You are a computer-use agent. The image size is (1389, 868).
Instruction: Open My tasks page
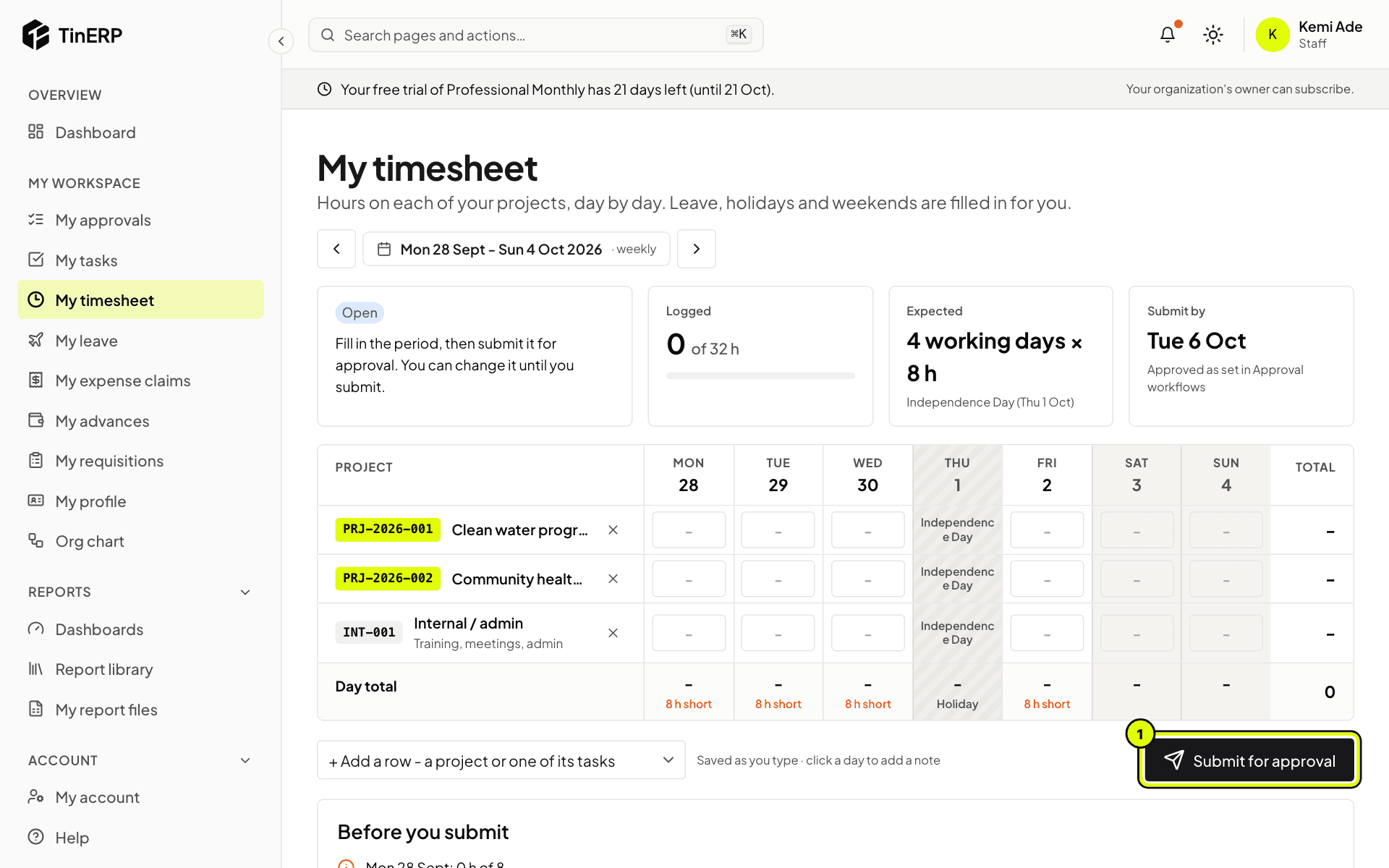(x=140, y=260)
